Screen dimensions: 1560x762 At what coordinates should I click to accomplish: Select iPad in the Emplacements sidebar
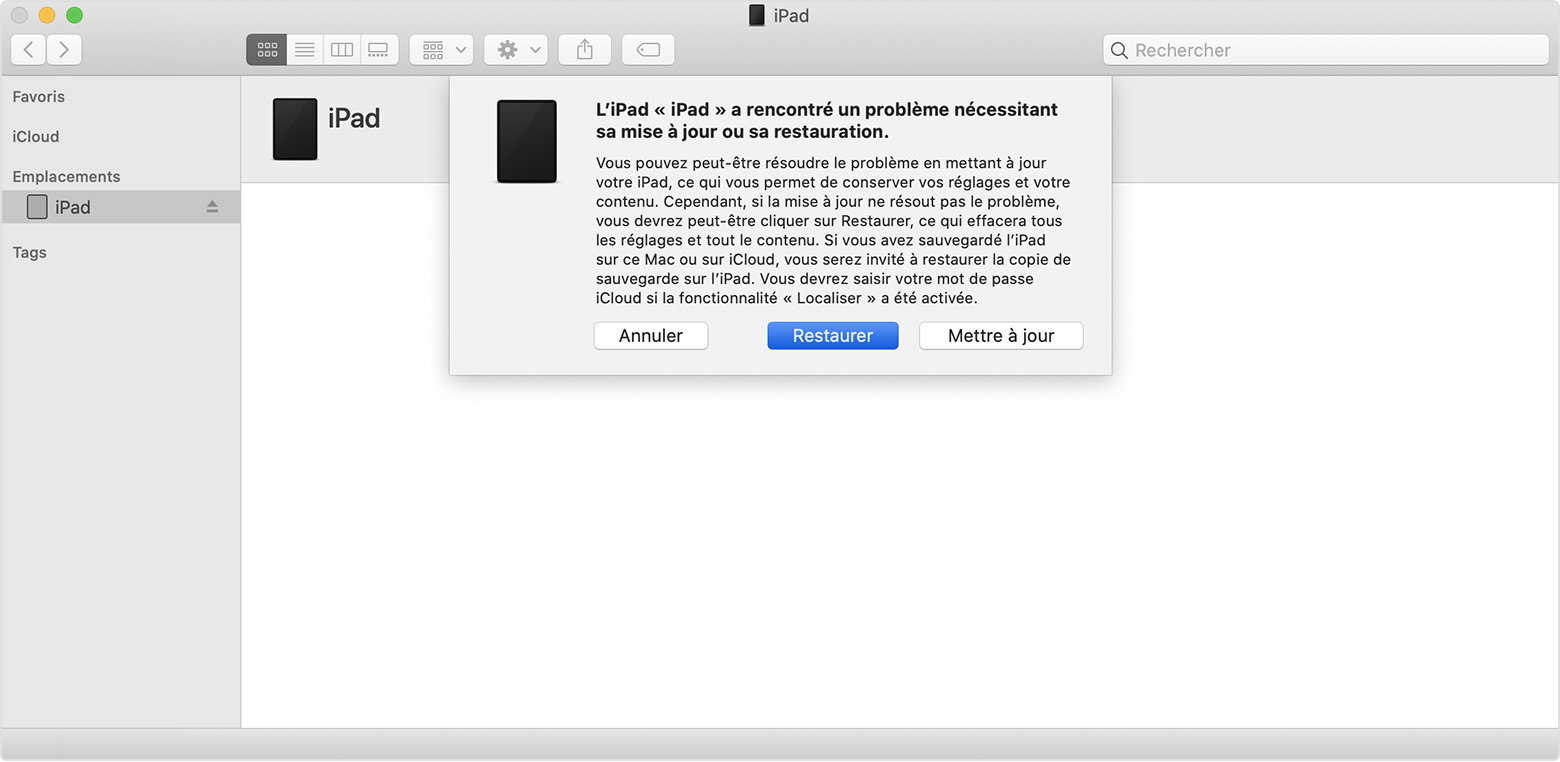pos(73,207)
